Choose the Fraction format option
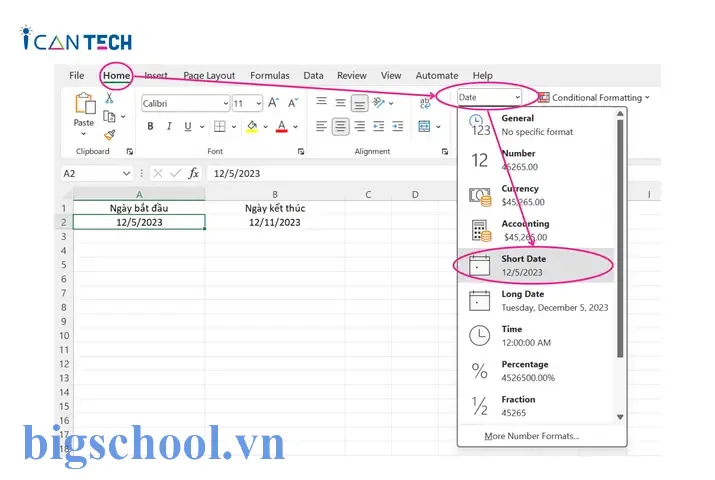Viewport: 715px width, 480px height. pos(537,406)
